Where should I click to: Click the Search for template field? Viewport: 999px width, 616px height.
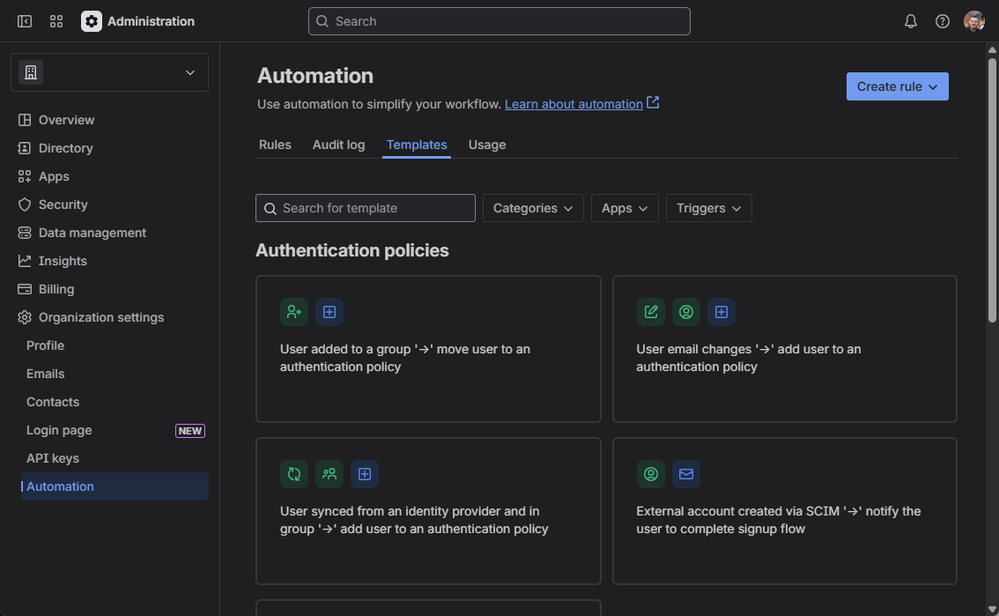pyautogui.click(x=366, y=208)
